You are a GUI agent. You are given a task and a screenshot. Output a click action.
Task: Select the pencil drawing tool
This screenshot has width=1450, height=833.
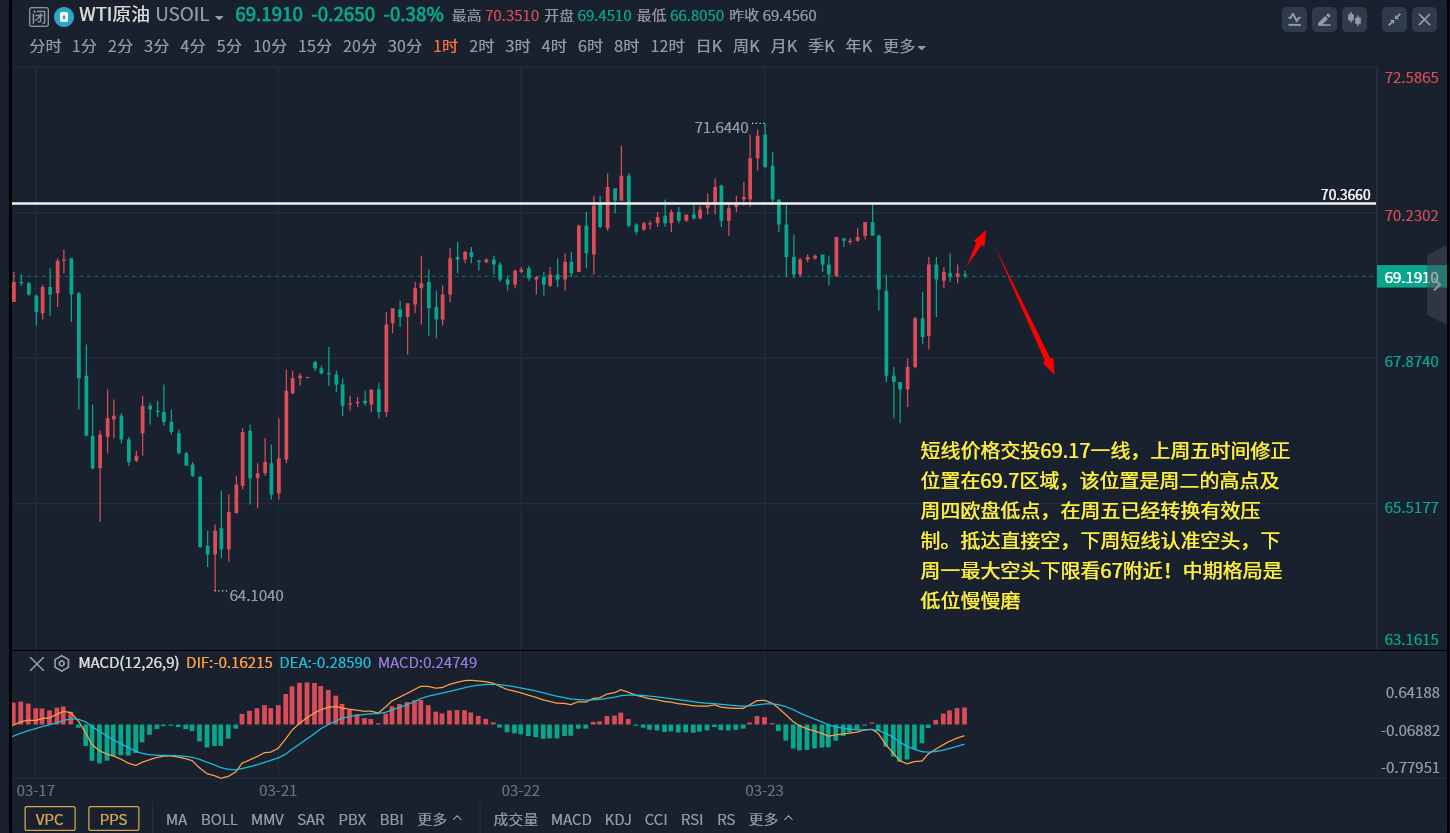pos(1325,18)
